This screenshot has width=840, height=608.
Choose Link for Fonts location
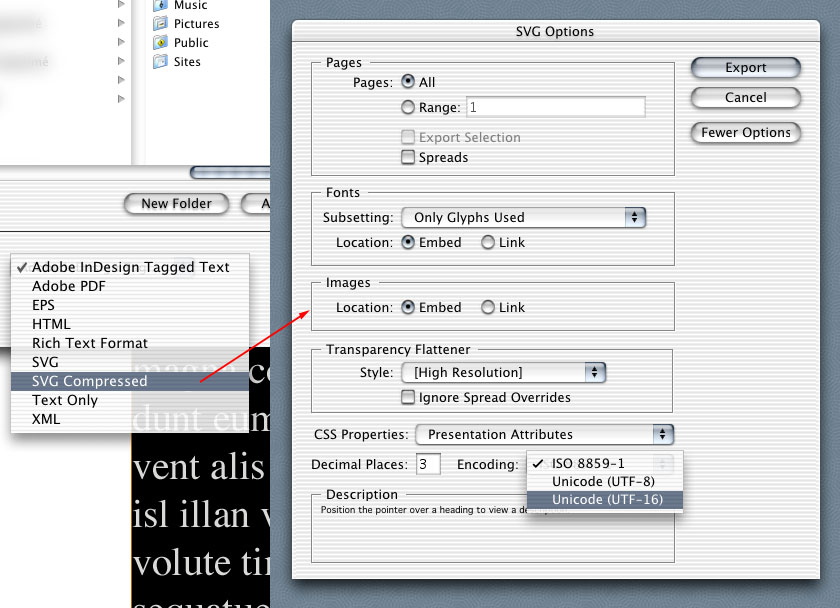(x=488, y=242)
